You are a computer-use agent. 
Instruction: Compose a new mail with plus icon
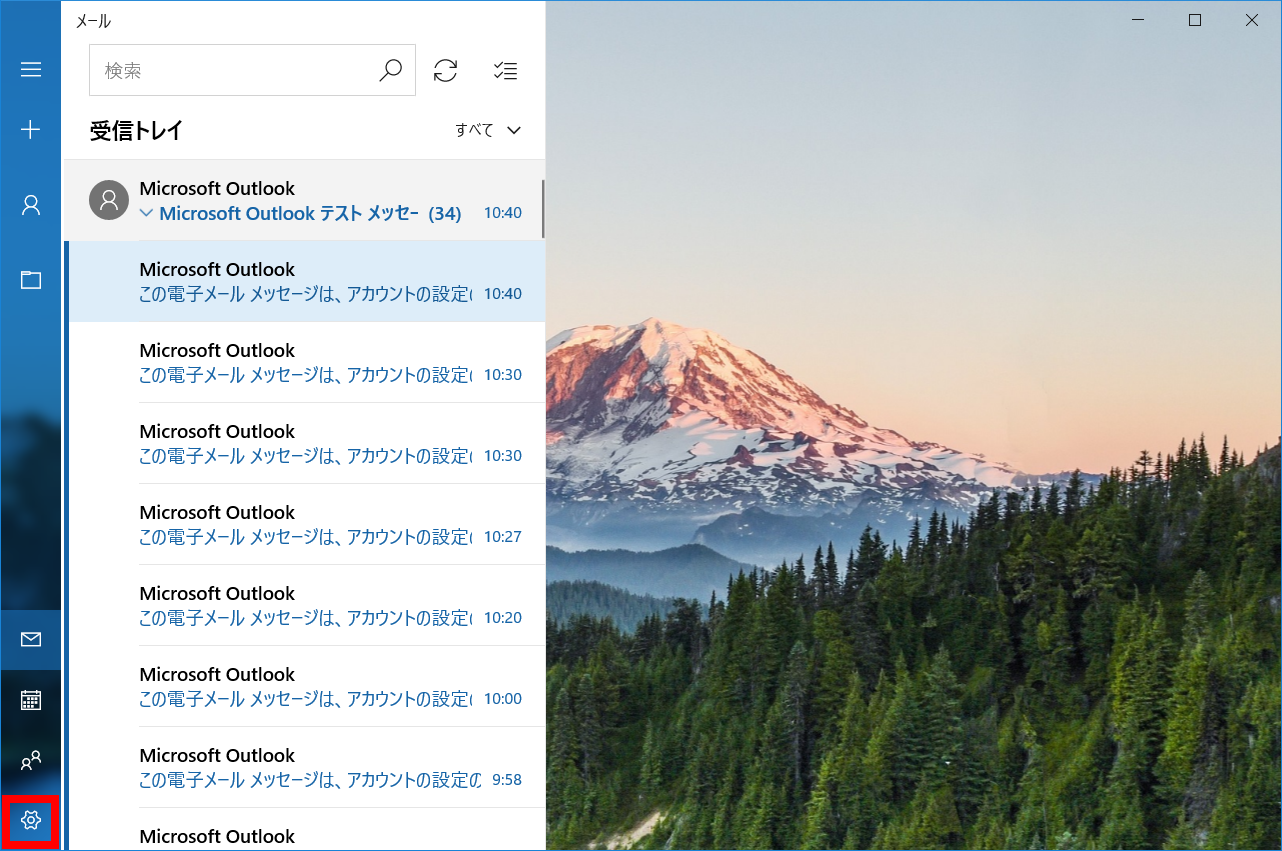pos(31,129)
